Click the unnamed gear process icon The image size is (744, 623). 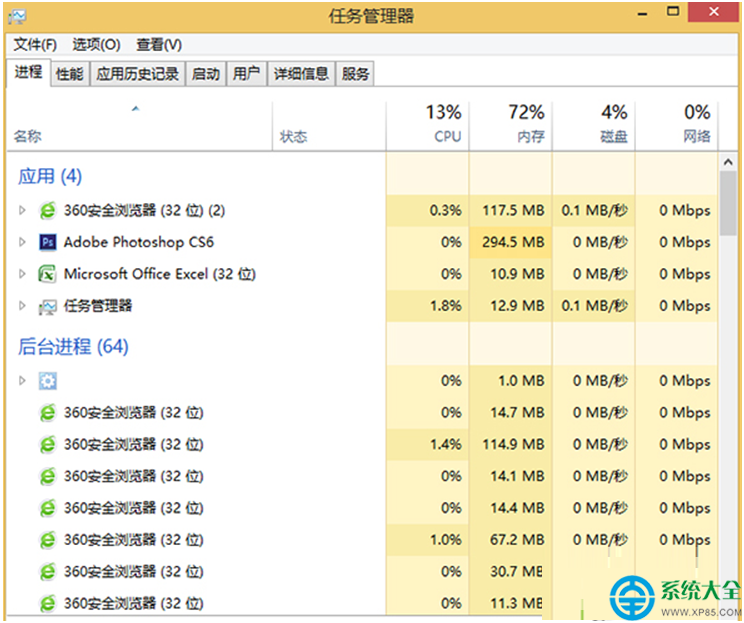tap(47, 381)
